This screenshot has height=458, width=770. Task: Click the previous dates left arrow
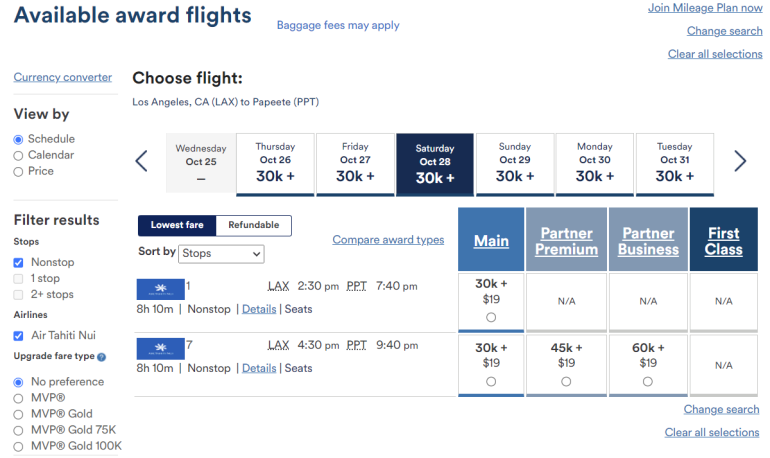click(x=142, y=161)
